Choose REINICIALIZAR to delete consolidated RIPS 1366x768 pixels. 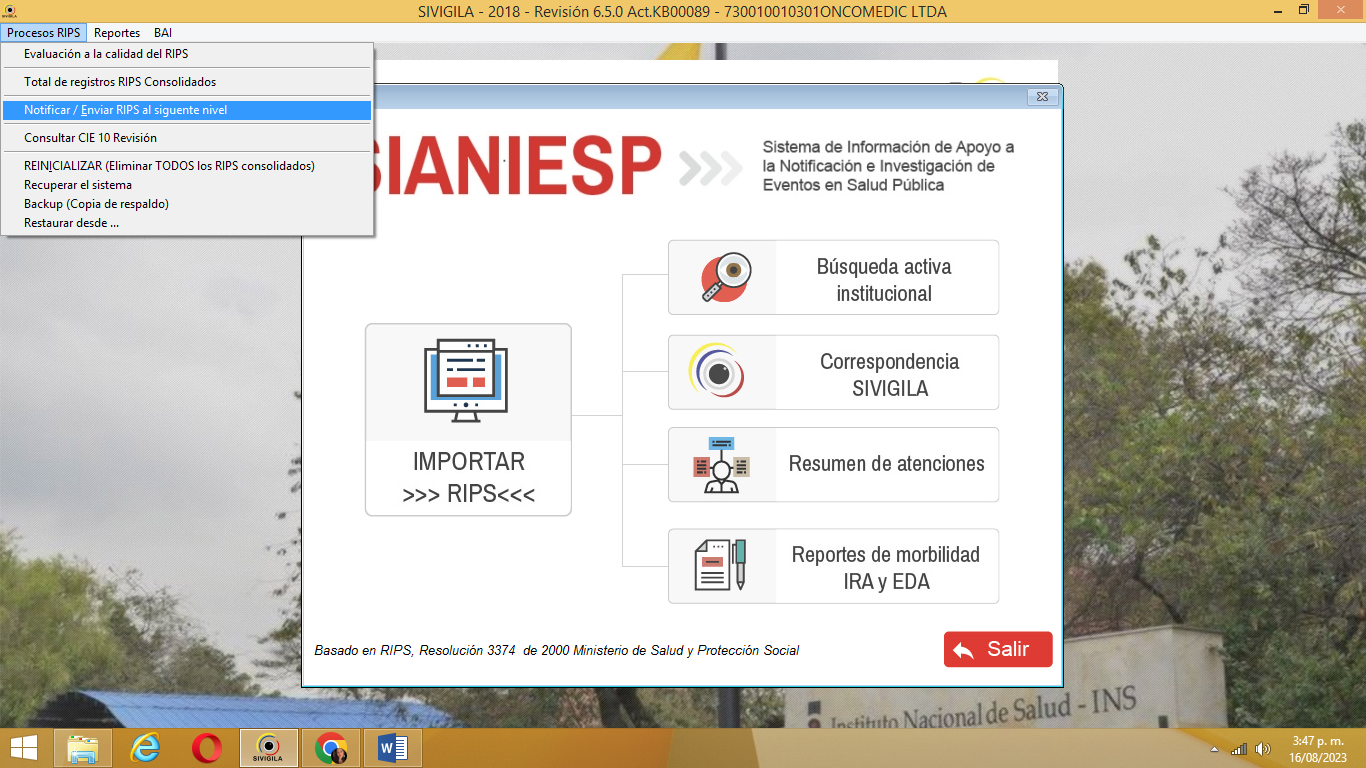tap(169, 166)
